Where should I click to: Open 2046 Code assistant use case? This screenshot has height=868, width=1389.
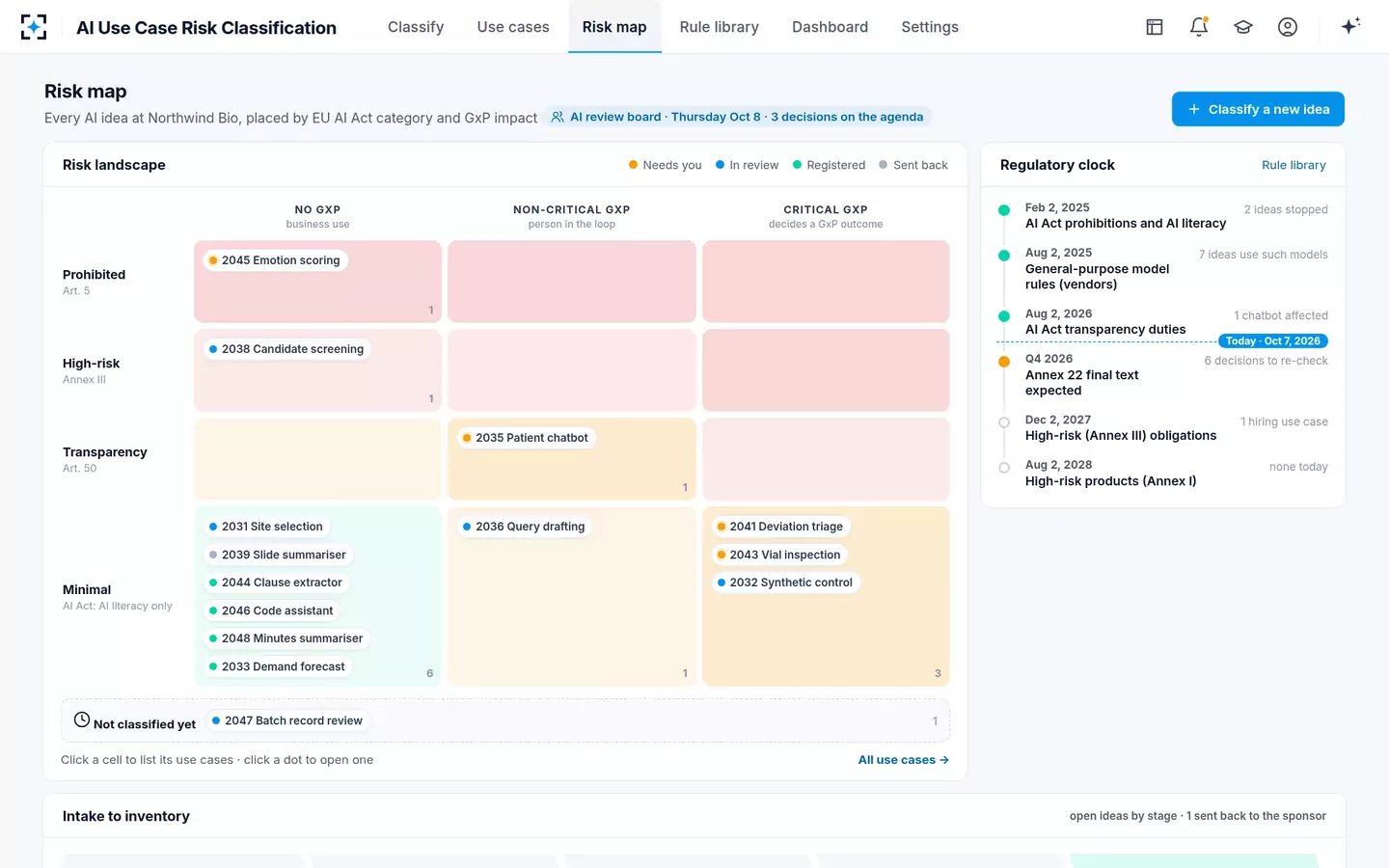click(x=271, y=610)
